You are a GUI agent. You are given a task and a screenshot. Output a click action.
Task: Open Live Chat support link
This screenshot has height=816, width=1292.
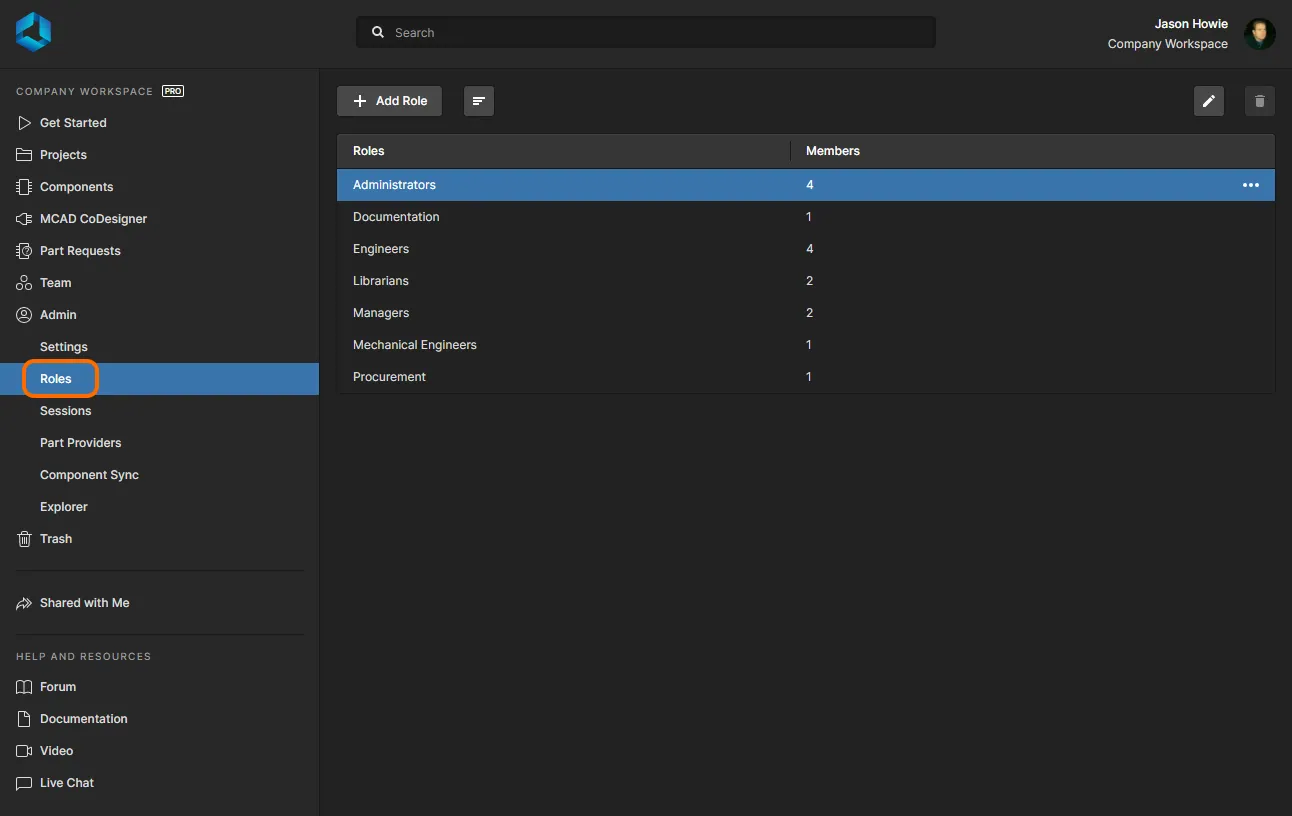(67, 783)
